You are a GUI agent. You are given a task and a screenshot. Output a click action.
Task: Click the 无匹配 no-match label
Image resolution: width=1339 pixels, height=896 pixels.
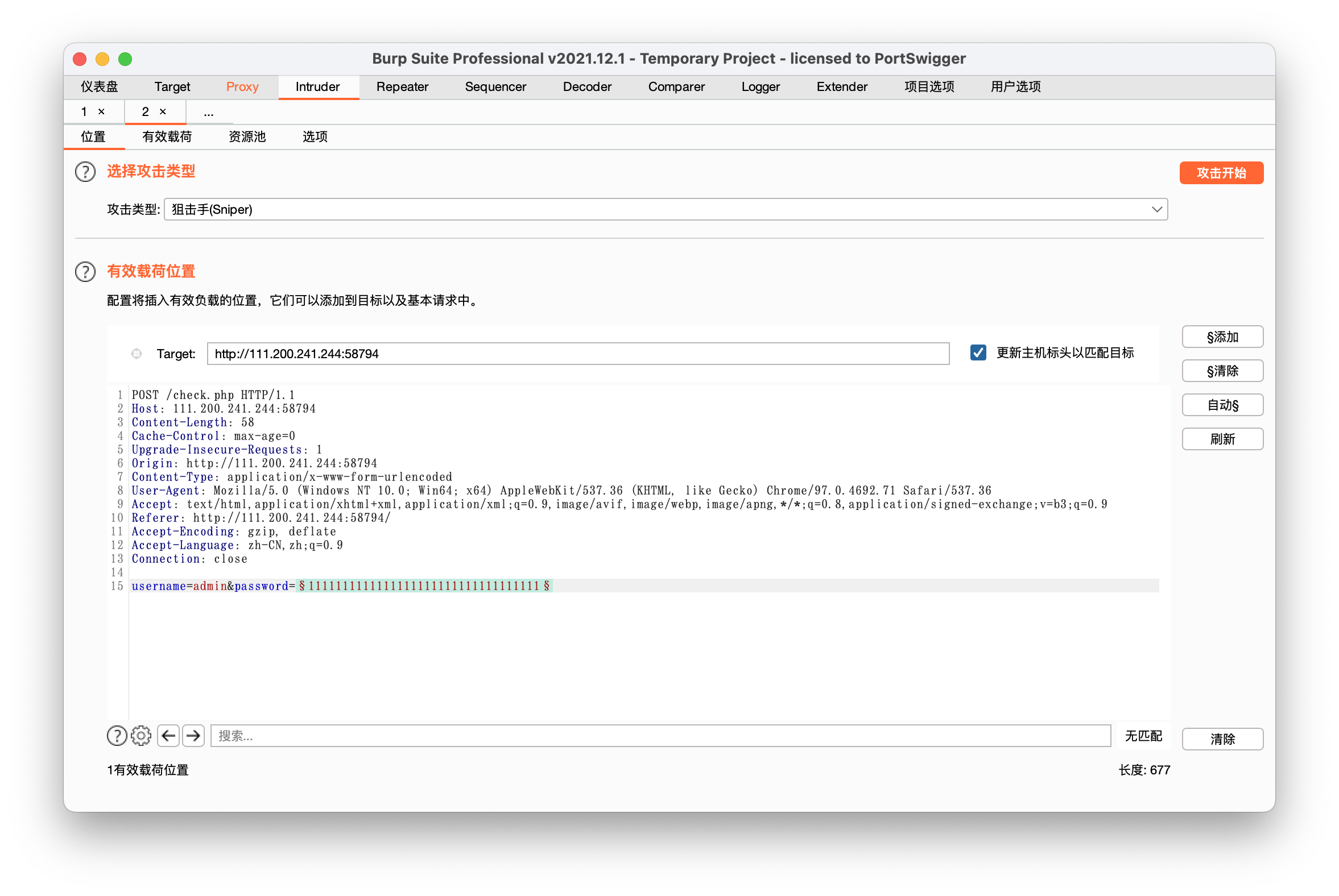pos(1143,737)
